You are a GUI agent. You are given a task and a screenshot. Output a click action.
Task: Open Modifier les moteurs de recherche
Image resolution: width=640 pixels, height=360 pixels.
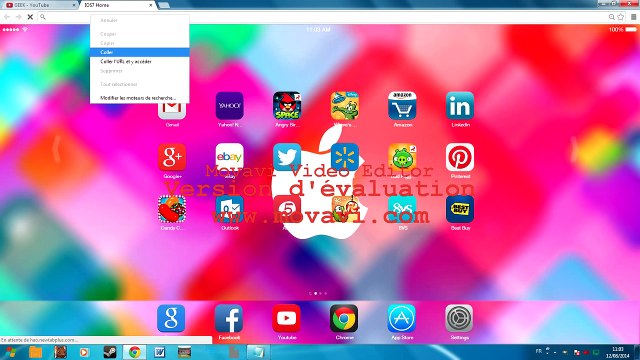(140, 98)
